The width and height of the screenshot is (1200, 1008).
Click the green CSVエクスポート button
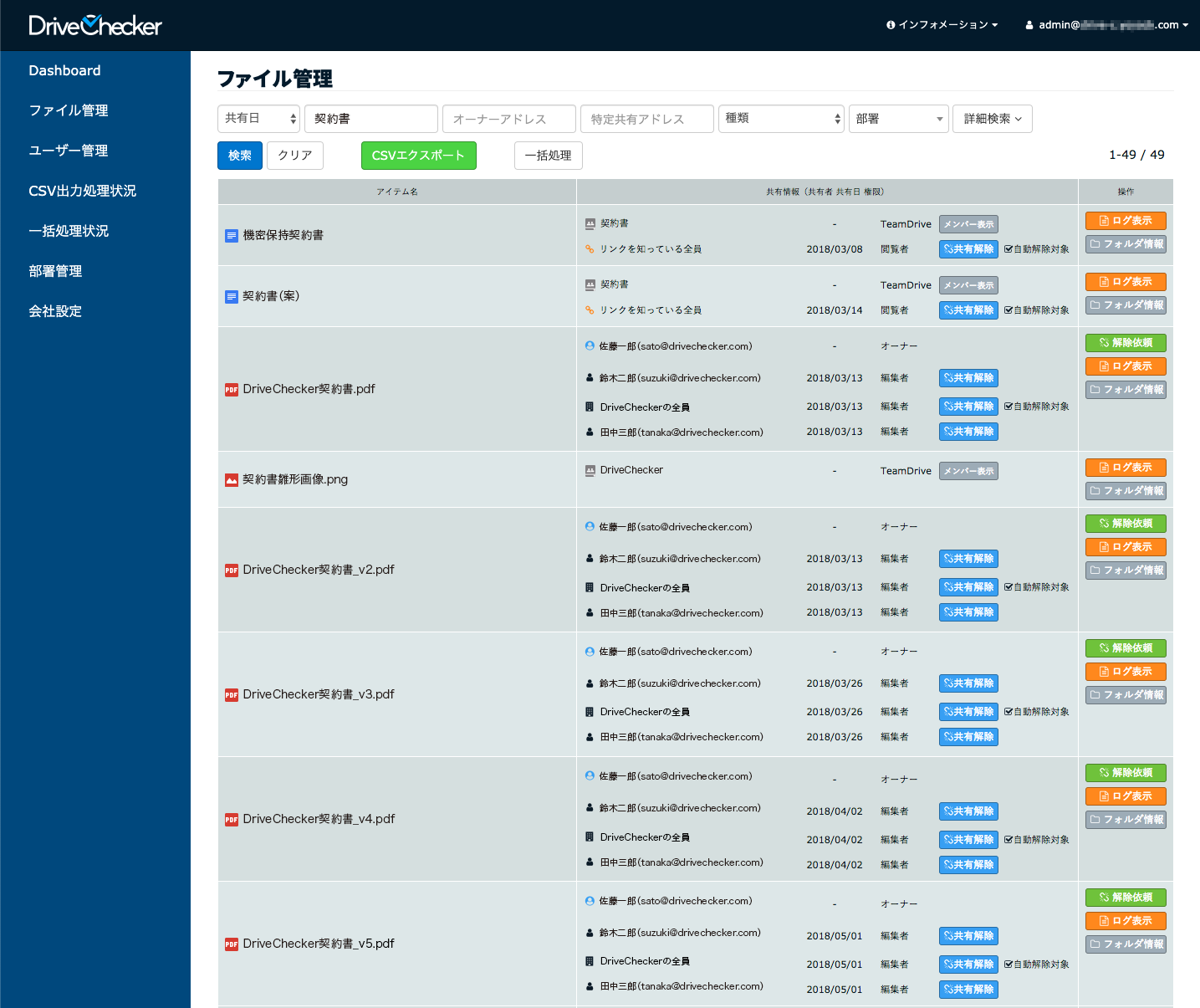pyautogui.click(x=419, y=156)
